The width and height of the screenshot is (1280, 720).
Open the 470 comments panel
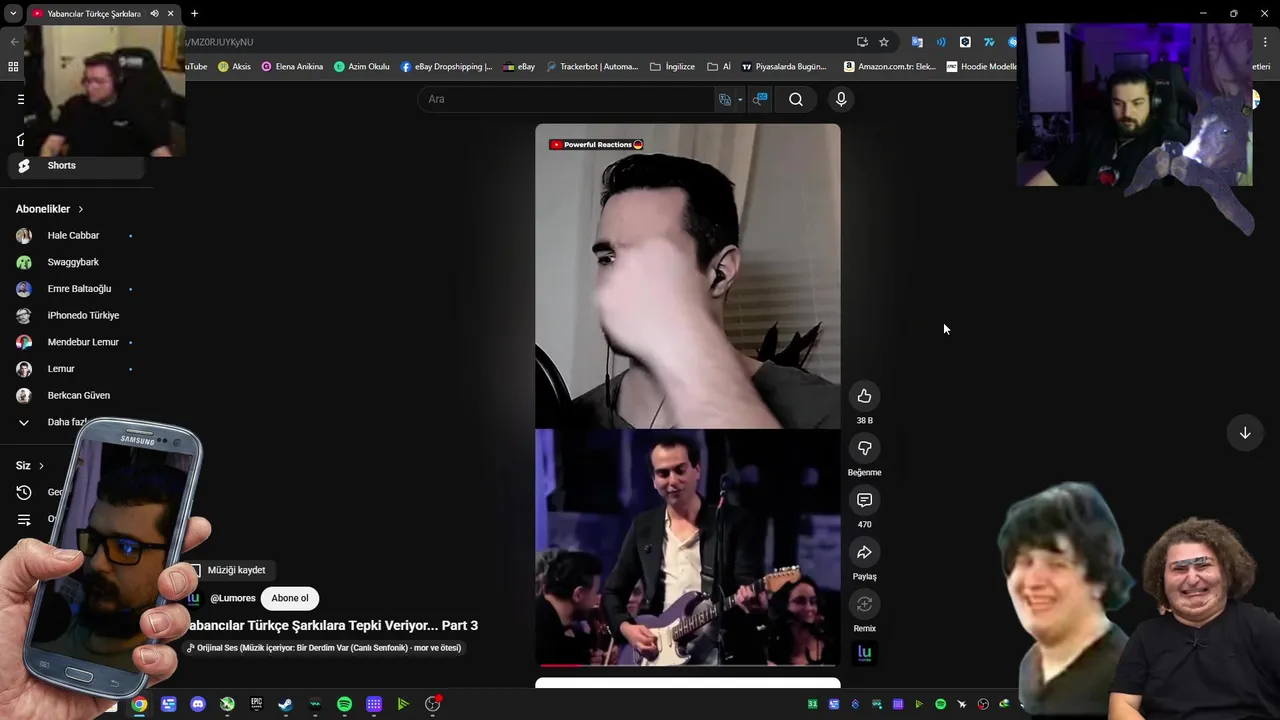click(x=864, y=500)
